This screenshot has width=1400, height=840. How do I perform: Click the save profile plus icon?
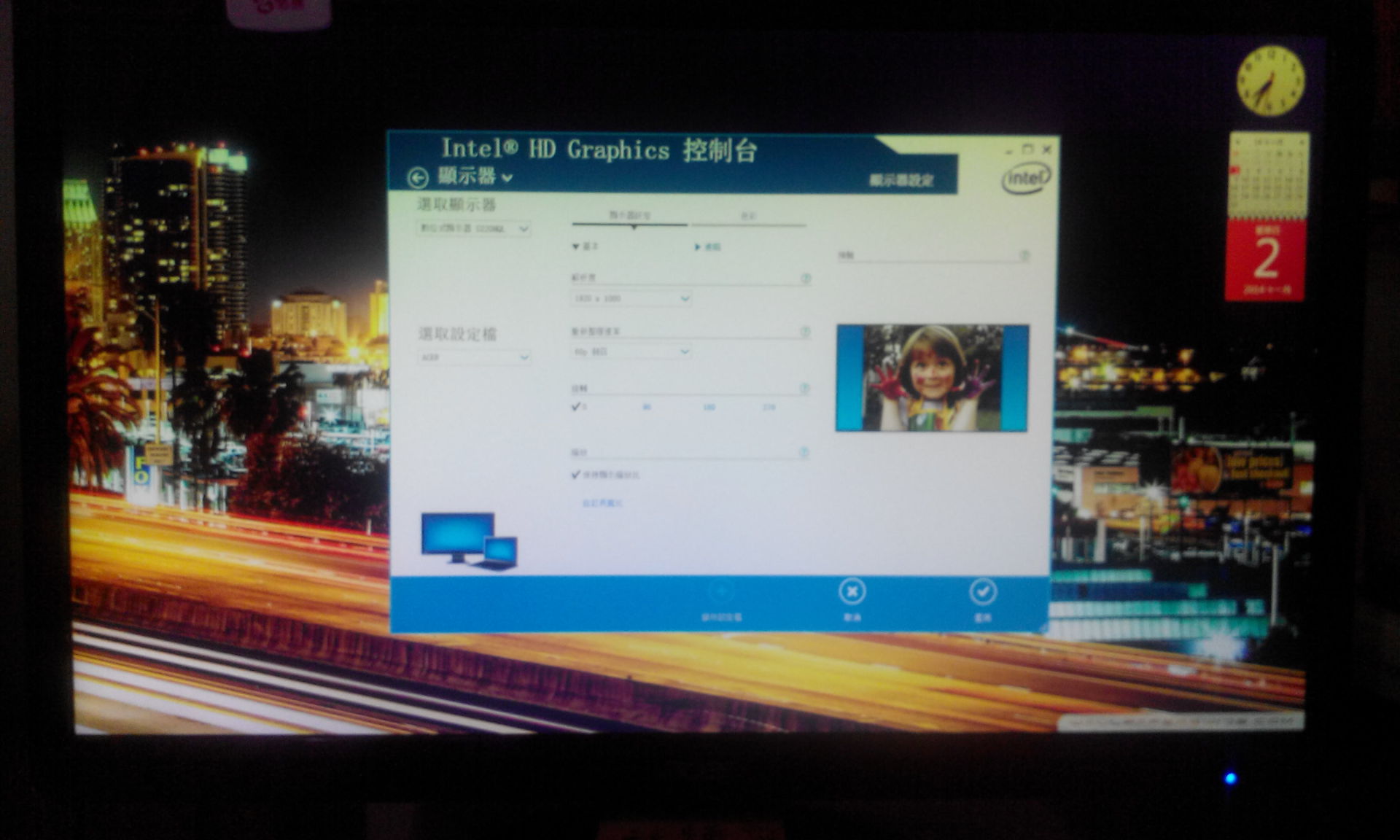(x=721, y=592)
